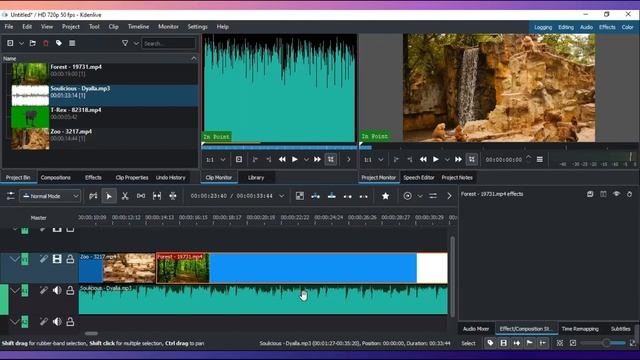Toggle Project Monitor edit mode grid button

[472, 160]
